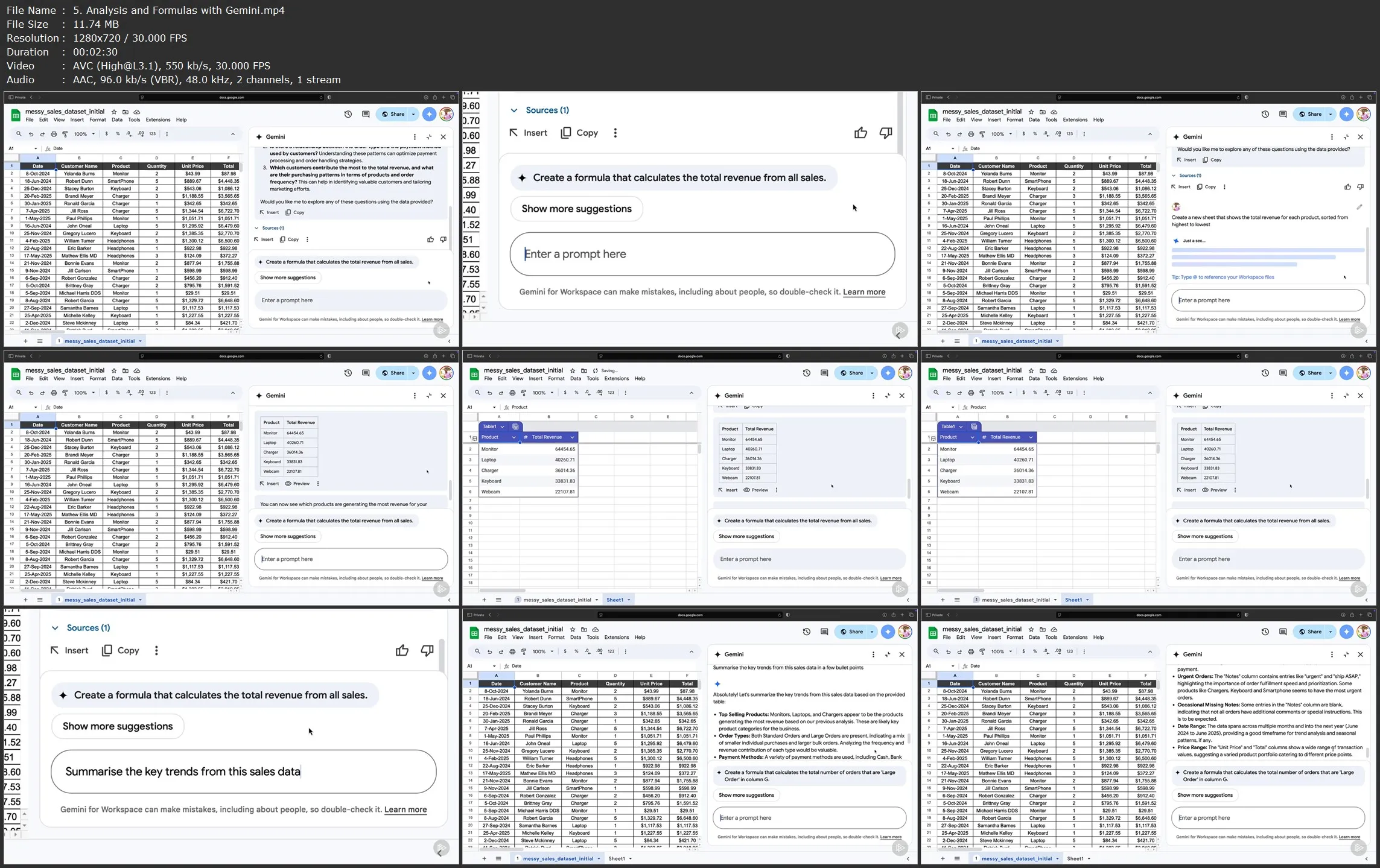Click prompt box containing 'Summarise the key trends' text
The height and width of the screenshot is (868, 1380).
[x=244, y=771]
